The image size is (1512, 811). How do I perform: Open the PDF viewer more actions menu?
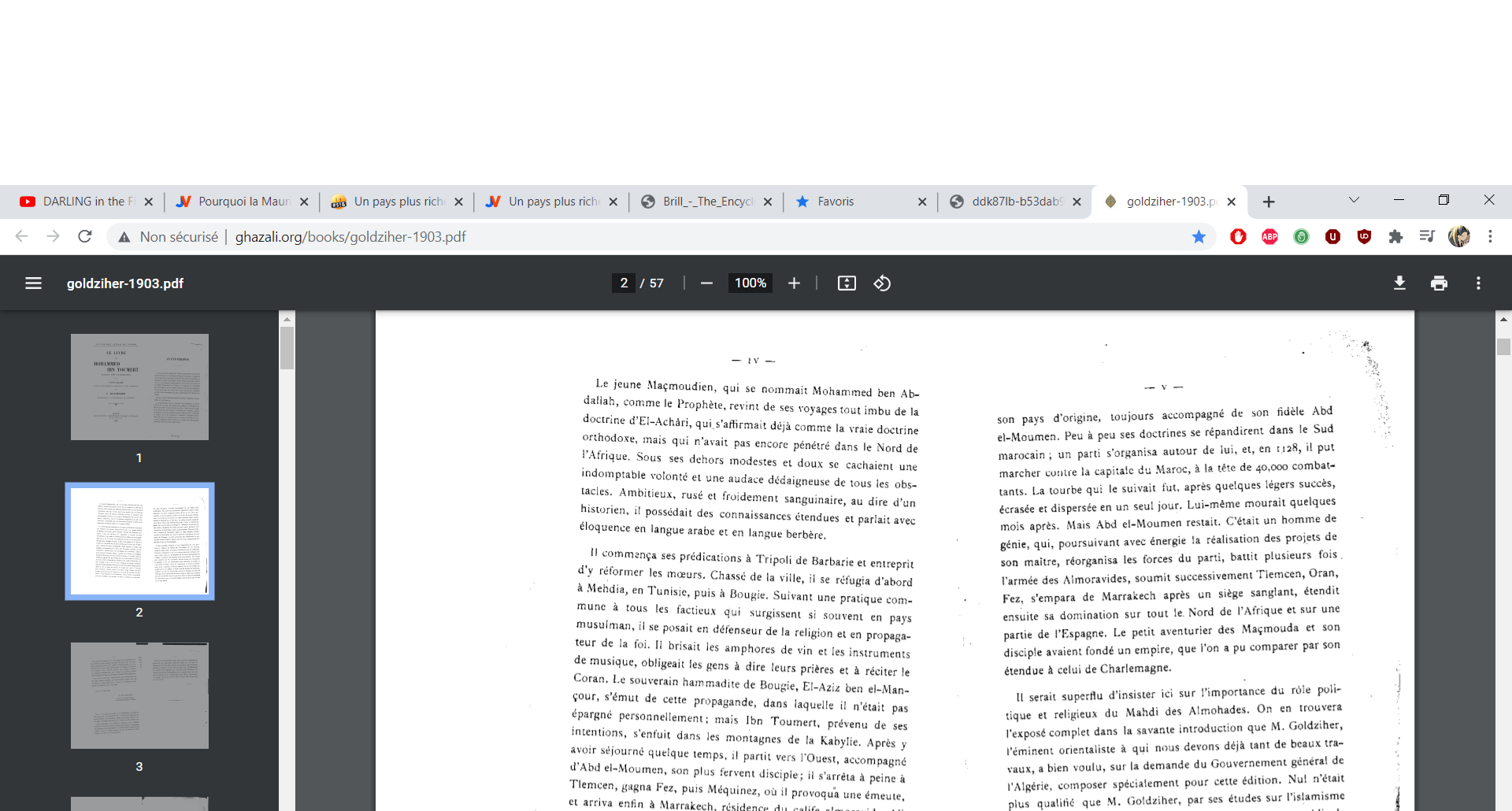tap(1478, 283)
